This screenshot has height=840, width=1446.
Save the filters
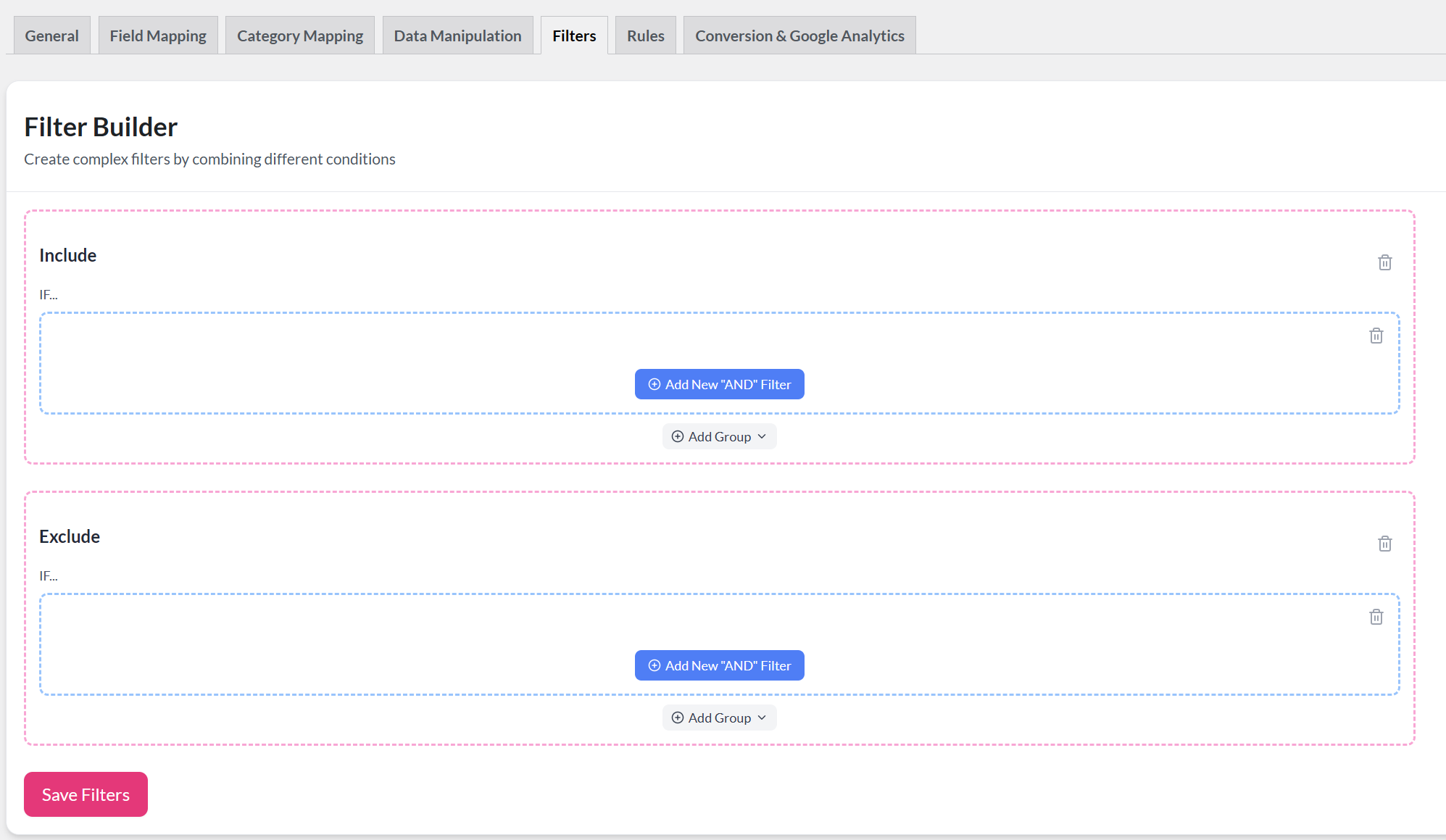point(86,794)
